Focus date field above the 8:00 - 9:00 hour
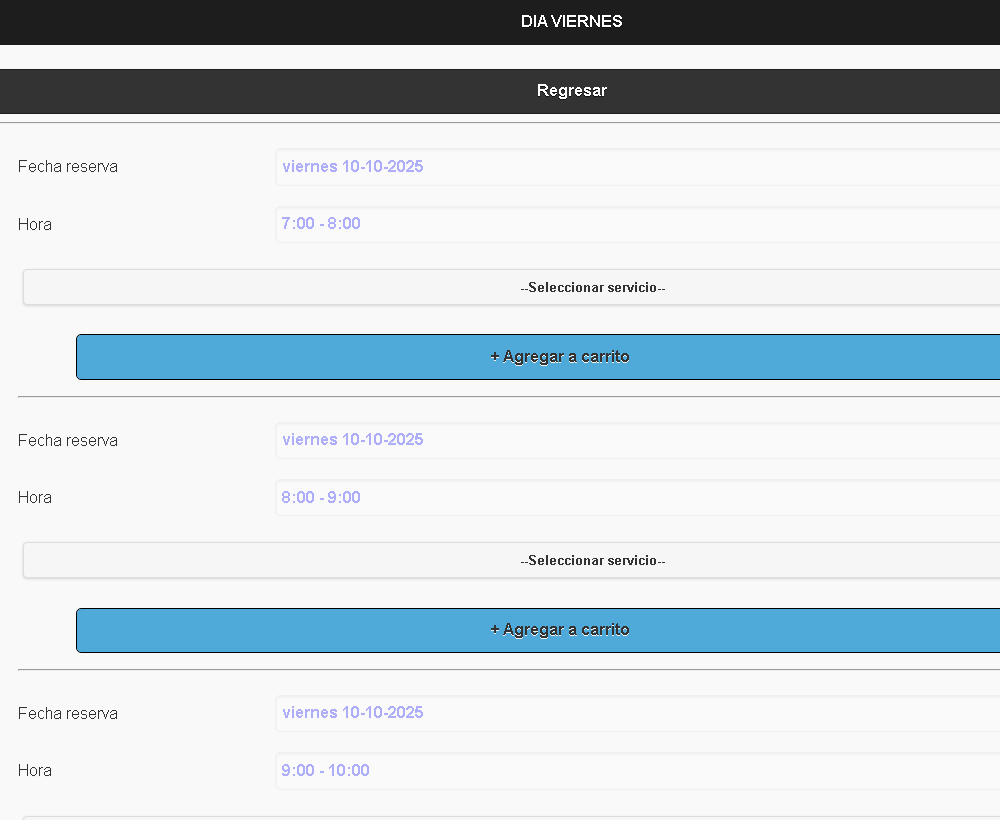 pyautogui.click(x=636, y=440)
